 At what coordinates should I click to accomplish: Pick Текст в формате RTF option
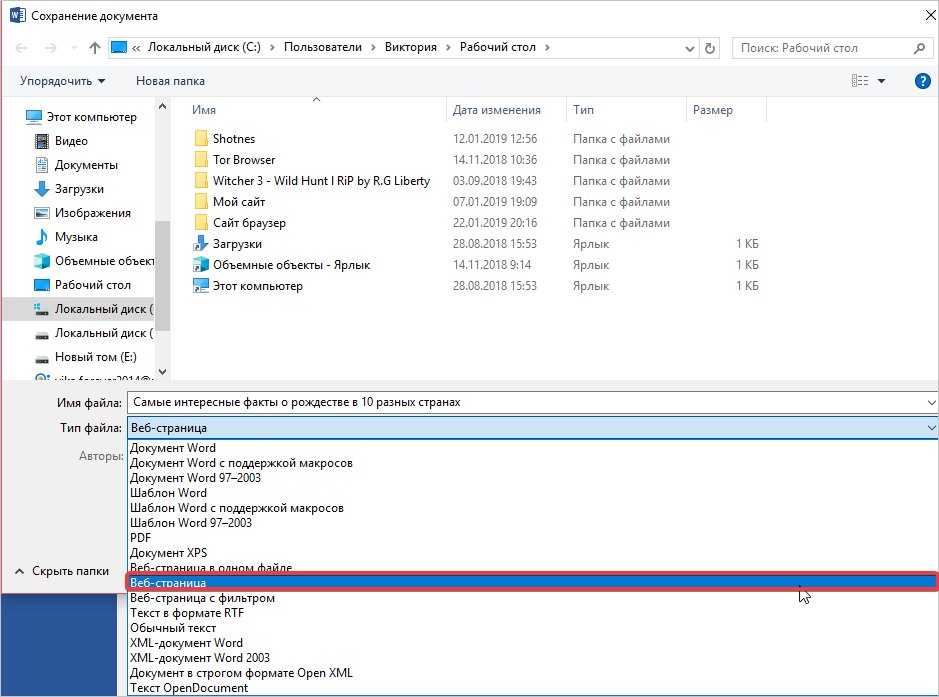coord(188,613)
